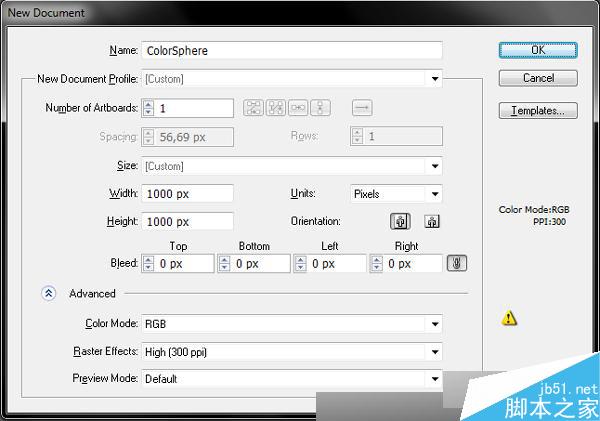Select Arrange by Row artboard layout icon
Screen dimensions: 600x421
point(298,108)
